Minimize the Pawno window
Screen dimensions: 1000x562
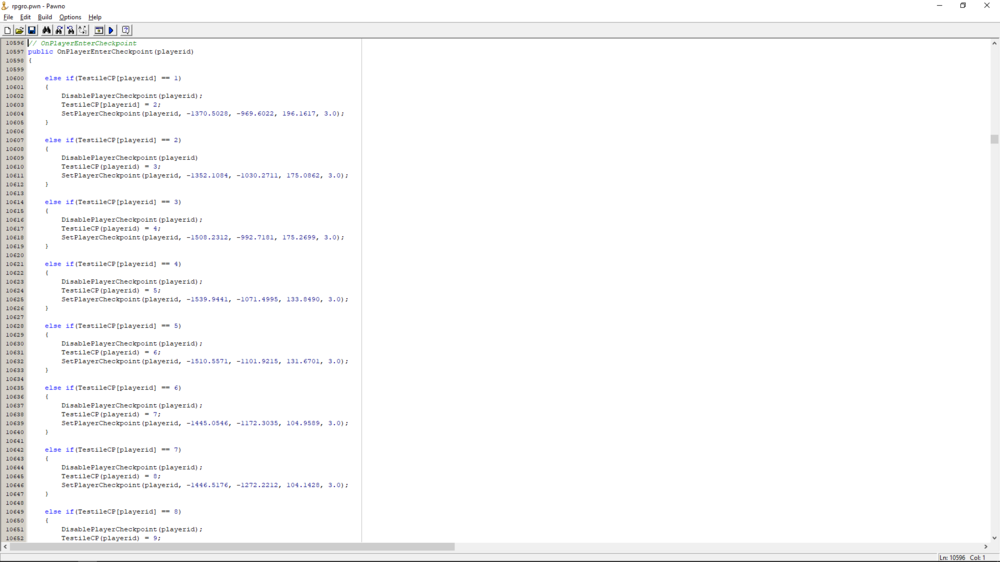click(939, 6)
